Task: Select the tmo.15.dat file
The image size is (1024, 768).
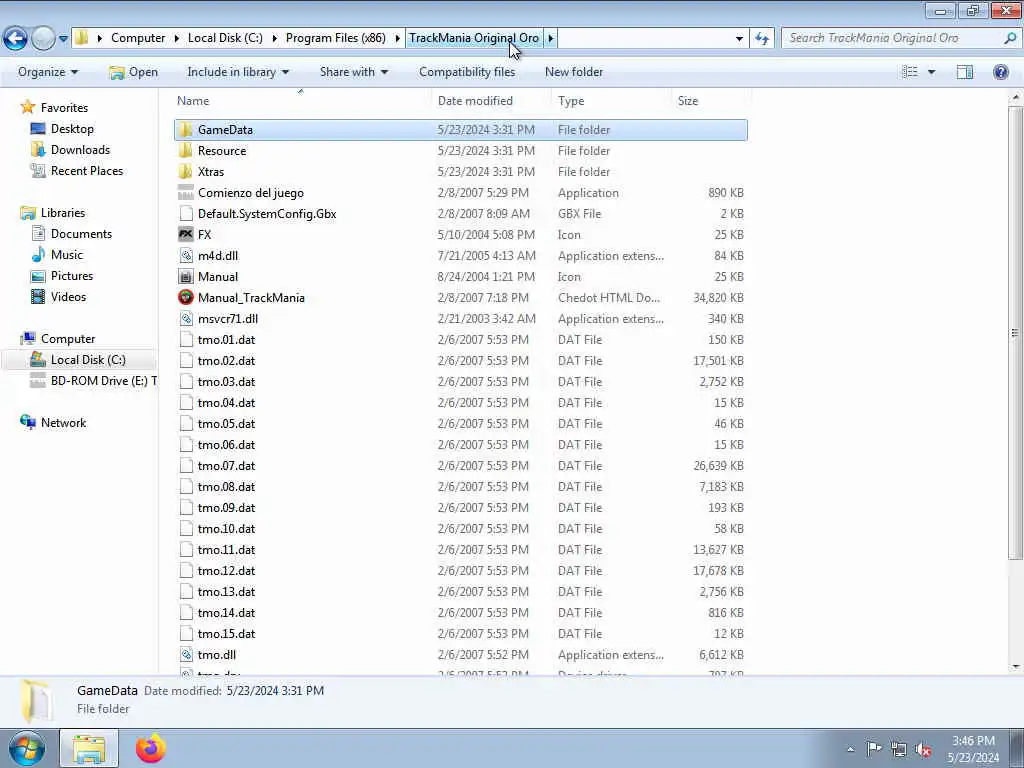Action: pos(460,633)
